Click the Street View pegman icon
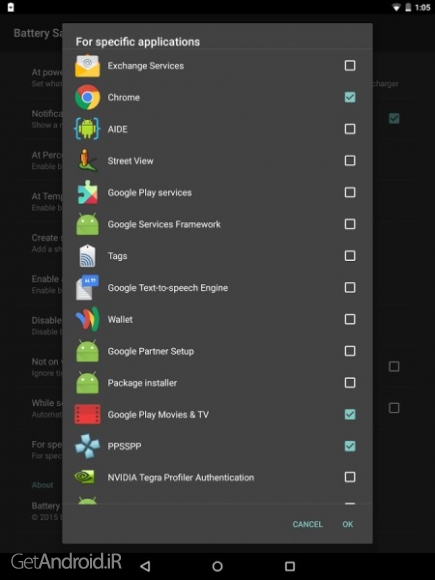This screenshot has height=580, width=435. coord(87,161)
